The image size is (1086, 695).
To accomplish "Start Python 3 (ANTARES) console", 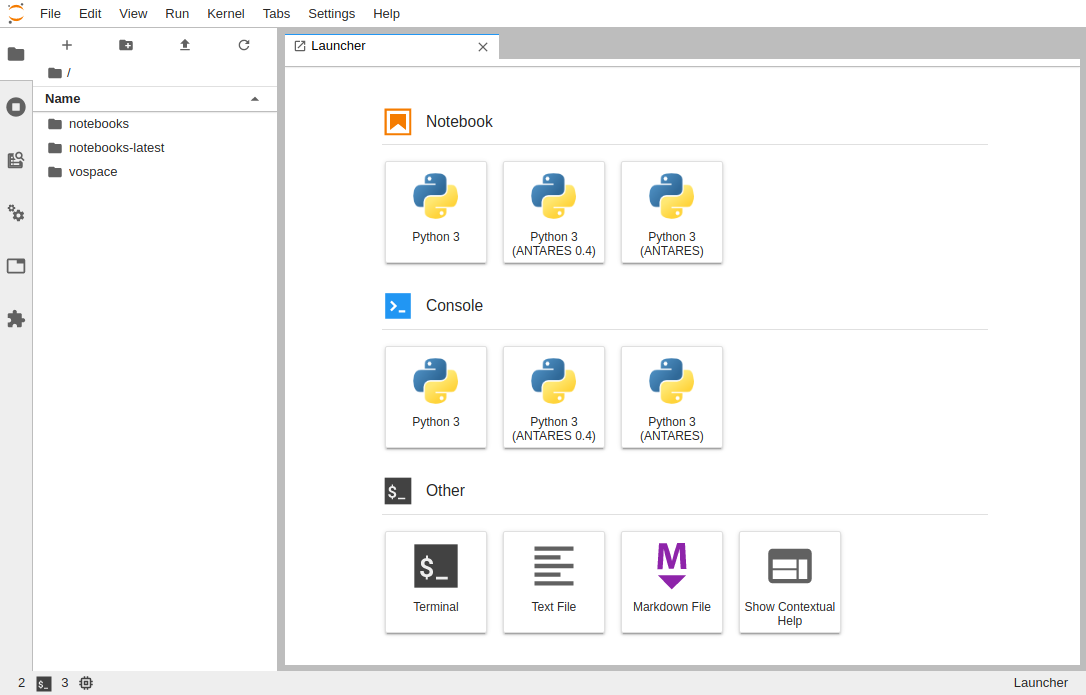I will click(672, 397).
